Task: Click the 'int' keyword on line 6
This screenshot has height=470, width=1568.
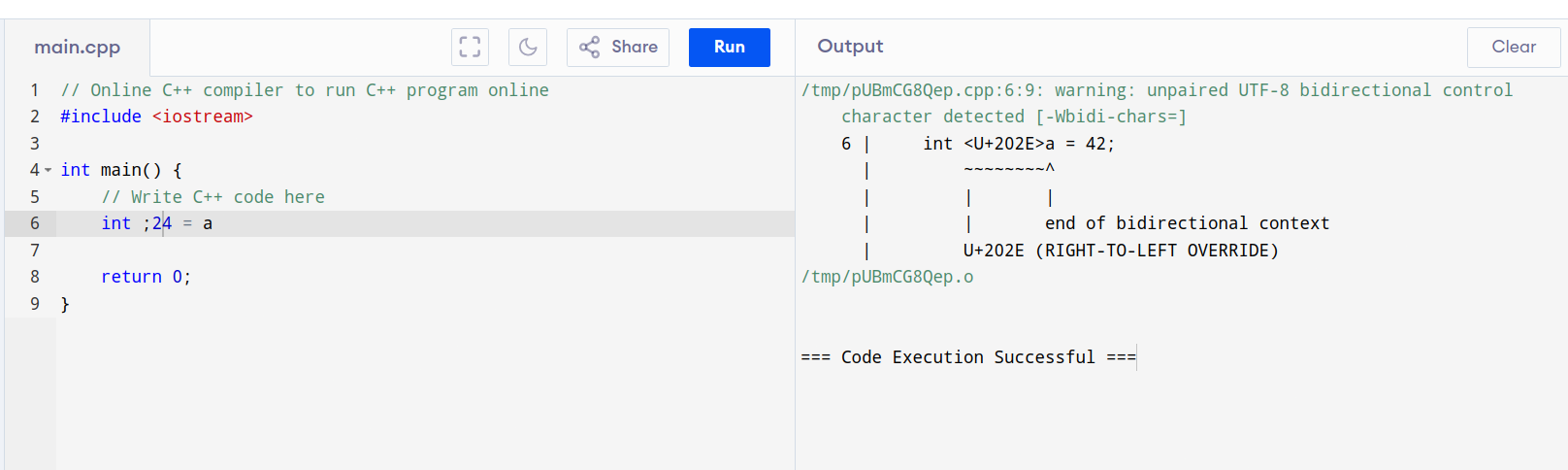Action: coord(115,223)
